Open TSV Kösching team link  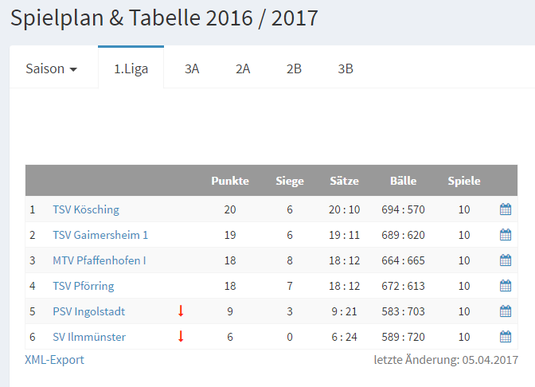pyautogui.click(x=86, y=209)
